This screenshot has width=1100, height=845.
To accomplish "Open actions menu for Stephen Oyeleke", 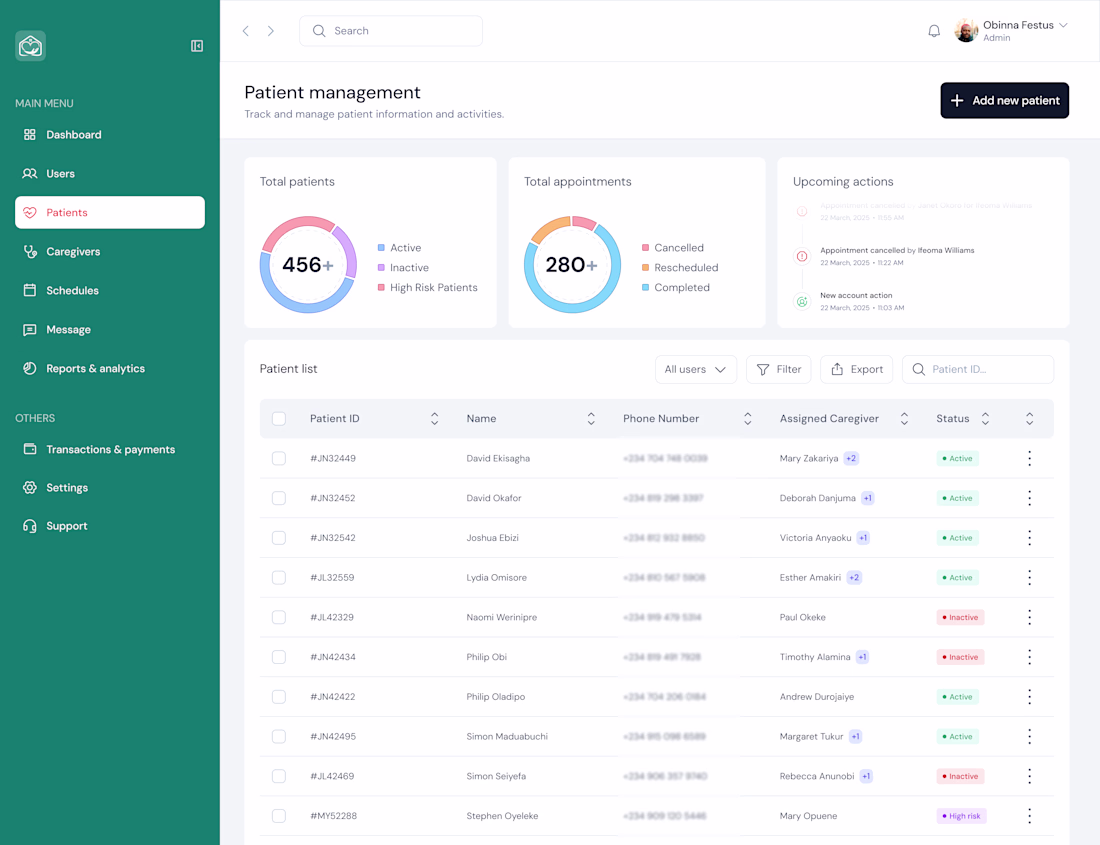I will coord(1030,816).
